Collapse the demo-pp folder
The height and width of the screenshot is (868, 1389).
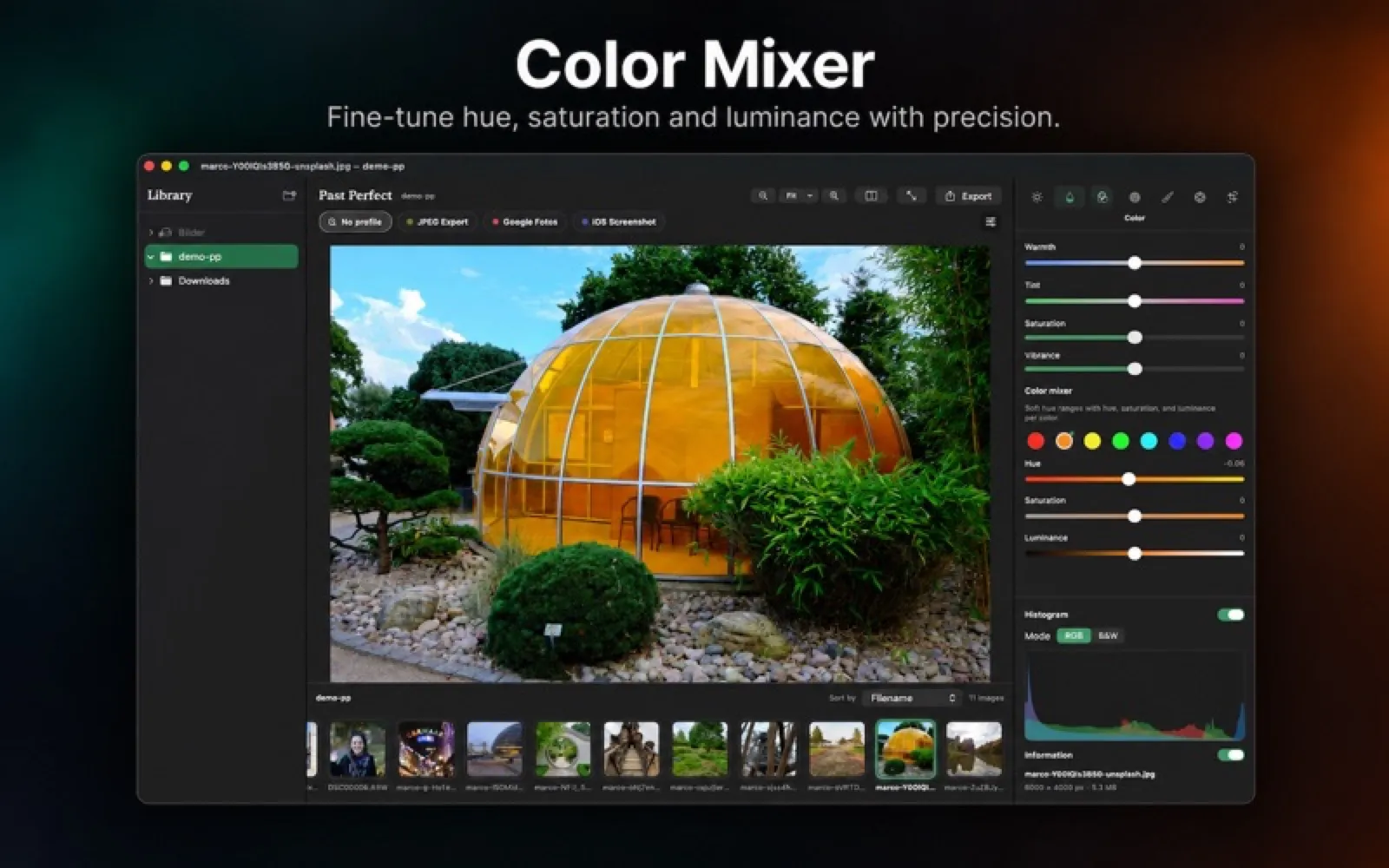click(x=151, y=257)
